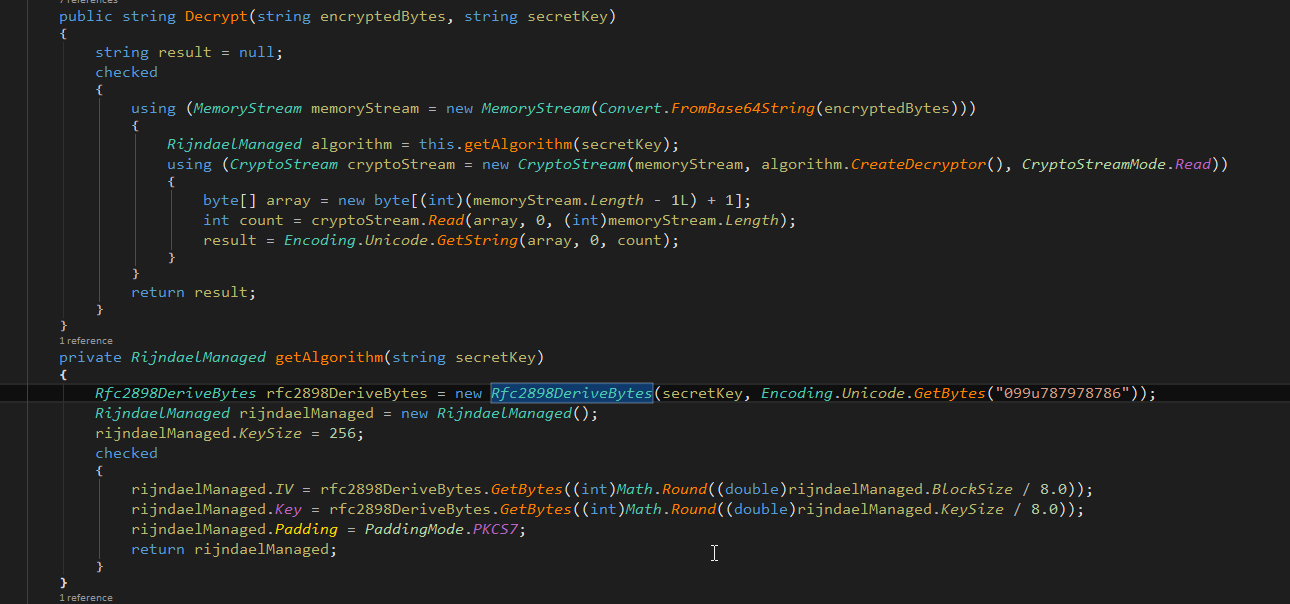
Task: Click the CryptoStreamMode enum name
Action: click(x=1094, y=164)
